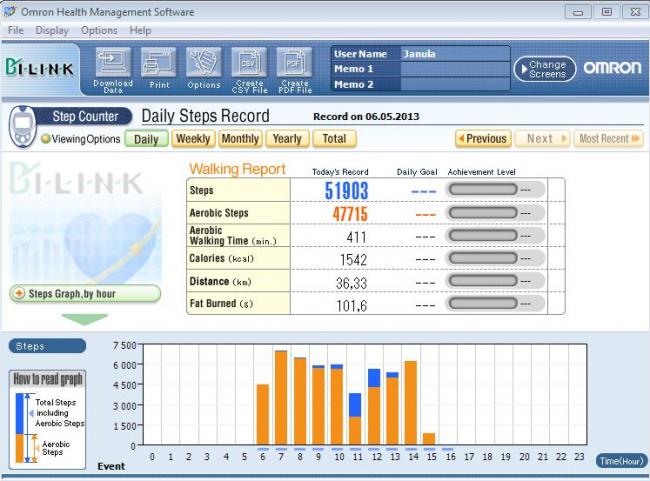Click the fat burned value 101.6
The width and height of the screenshot is (650, 481).
pyautogui.click(x=352, y=306)
